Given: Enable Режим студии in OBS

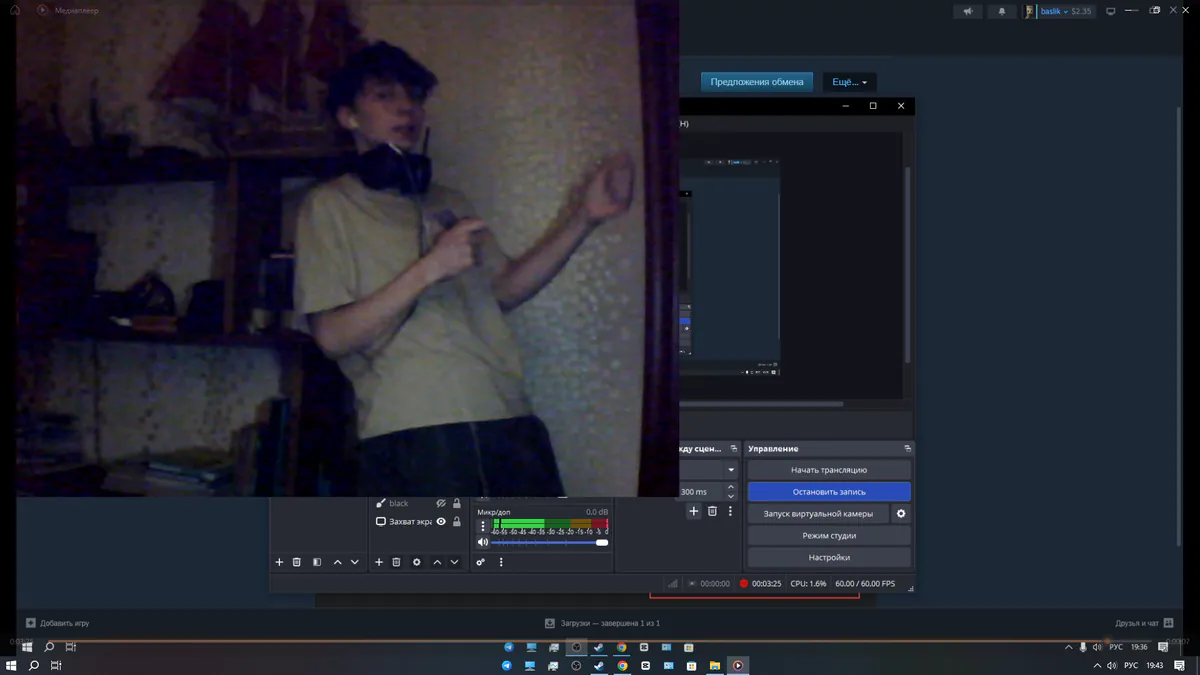Looking at the screenshot, I should coord(829,536).
